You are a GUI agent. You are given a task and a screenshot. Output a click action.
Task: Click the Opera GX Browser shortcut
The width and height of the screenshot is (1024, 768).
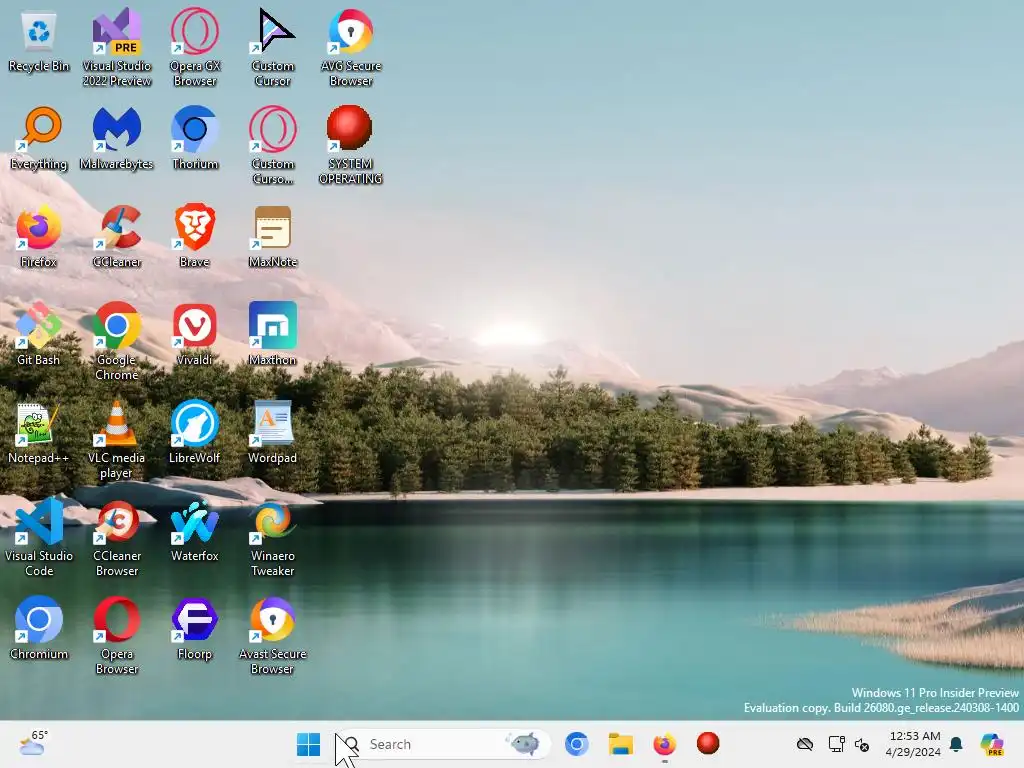(195, 47)
